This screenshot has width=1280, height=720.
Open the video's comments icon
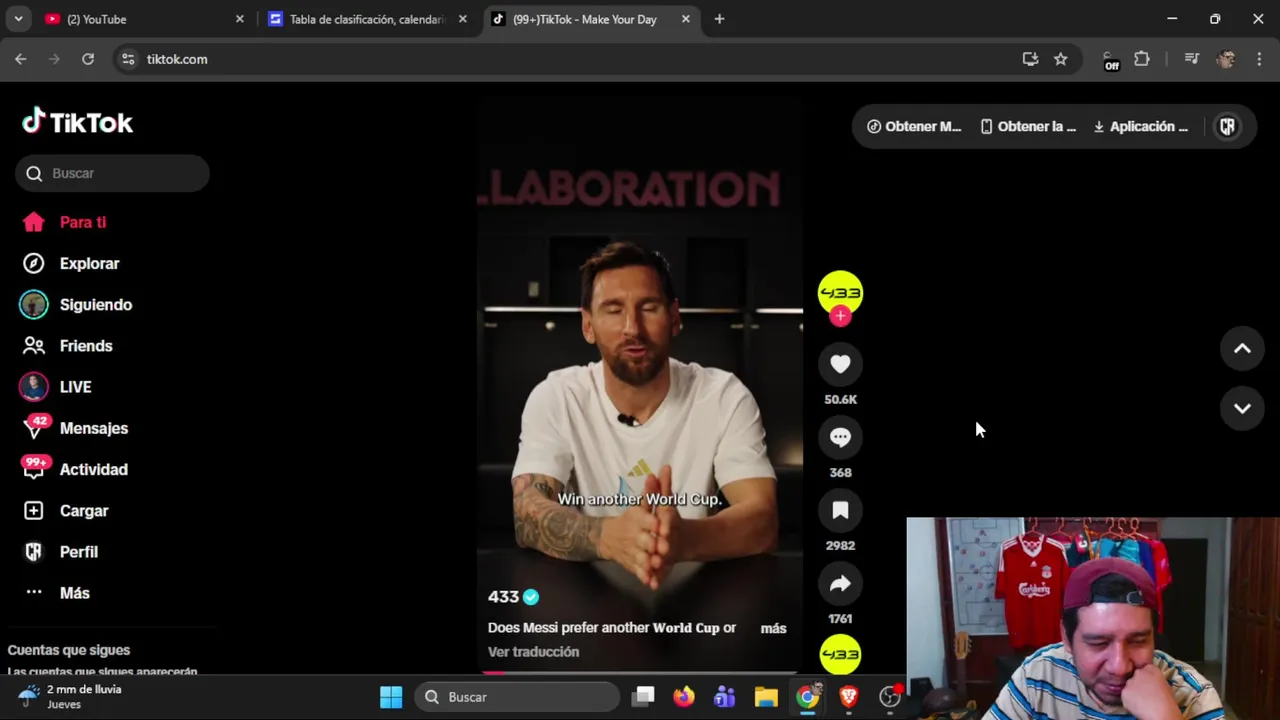pos(840,438)
